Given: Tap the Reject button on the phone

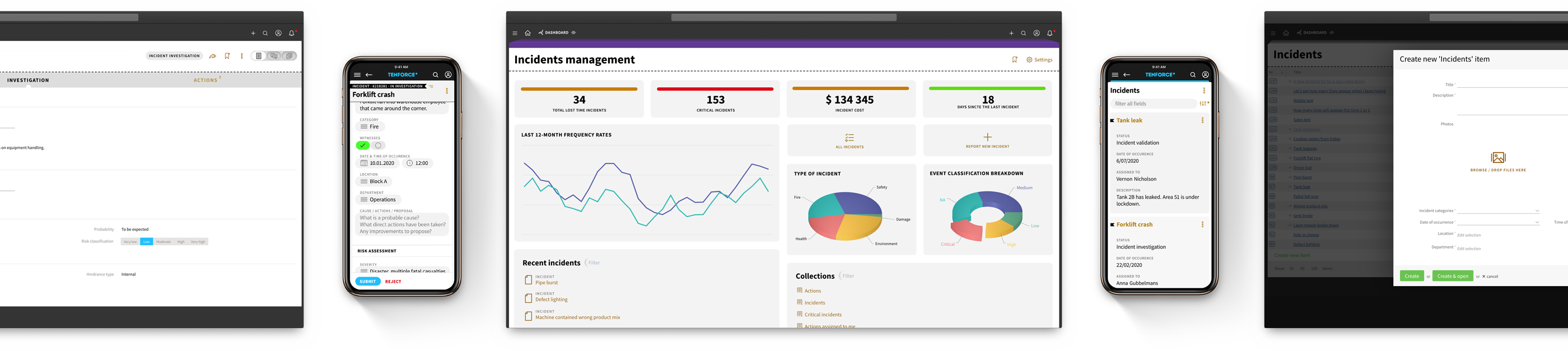Looking at the screenshot, I should (393, 282).
